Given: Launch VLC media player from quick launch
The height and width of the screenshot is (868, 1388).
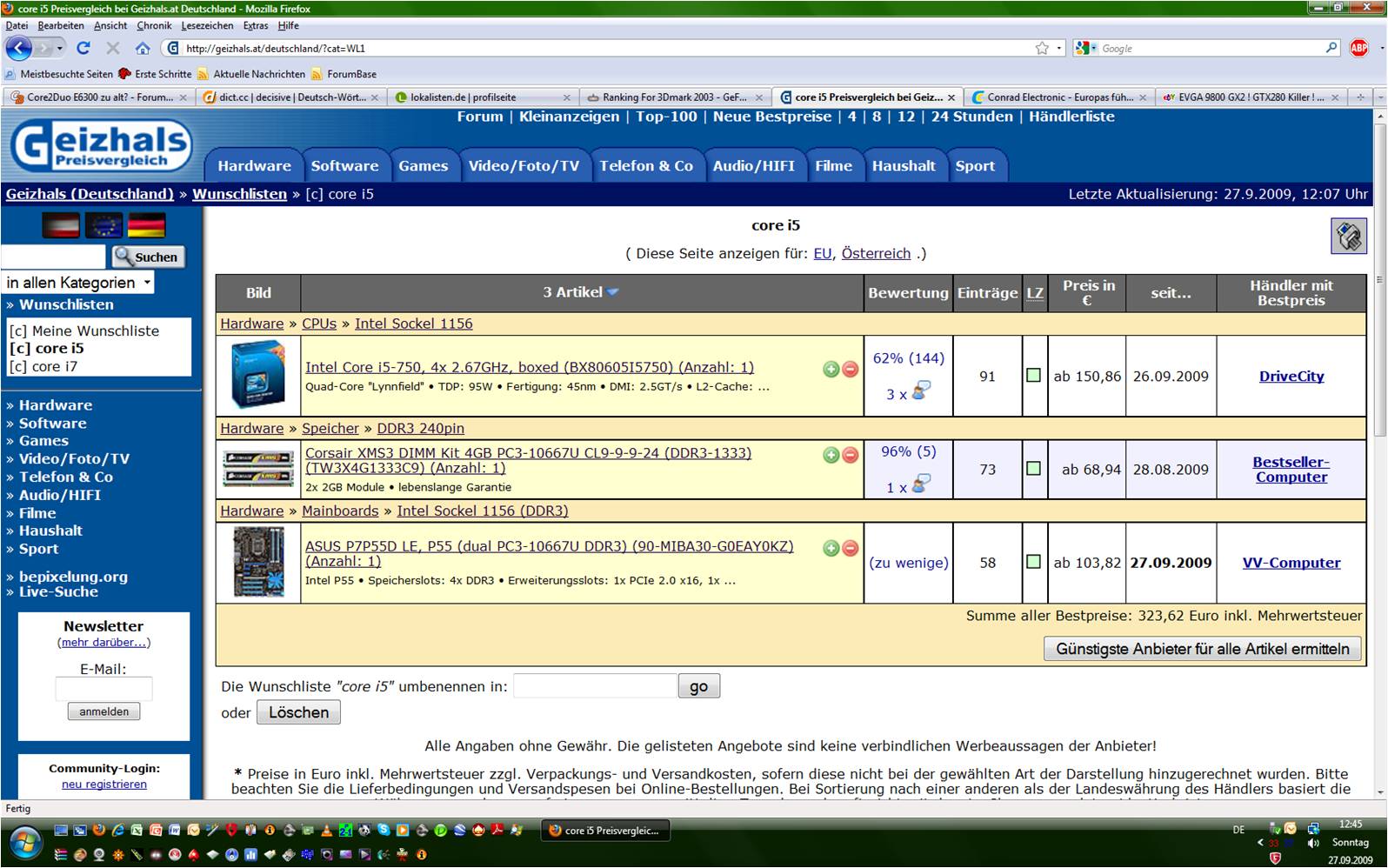Looking at the screenshot, I should 326,830.
